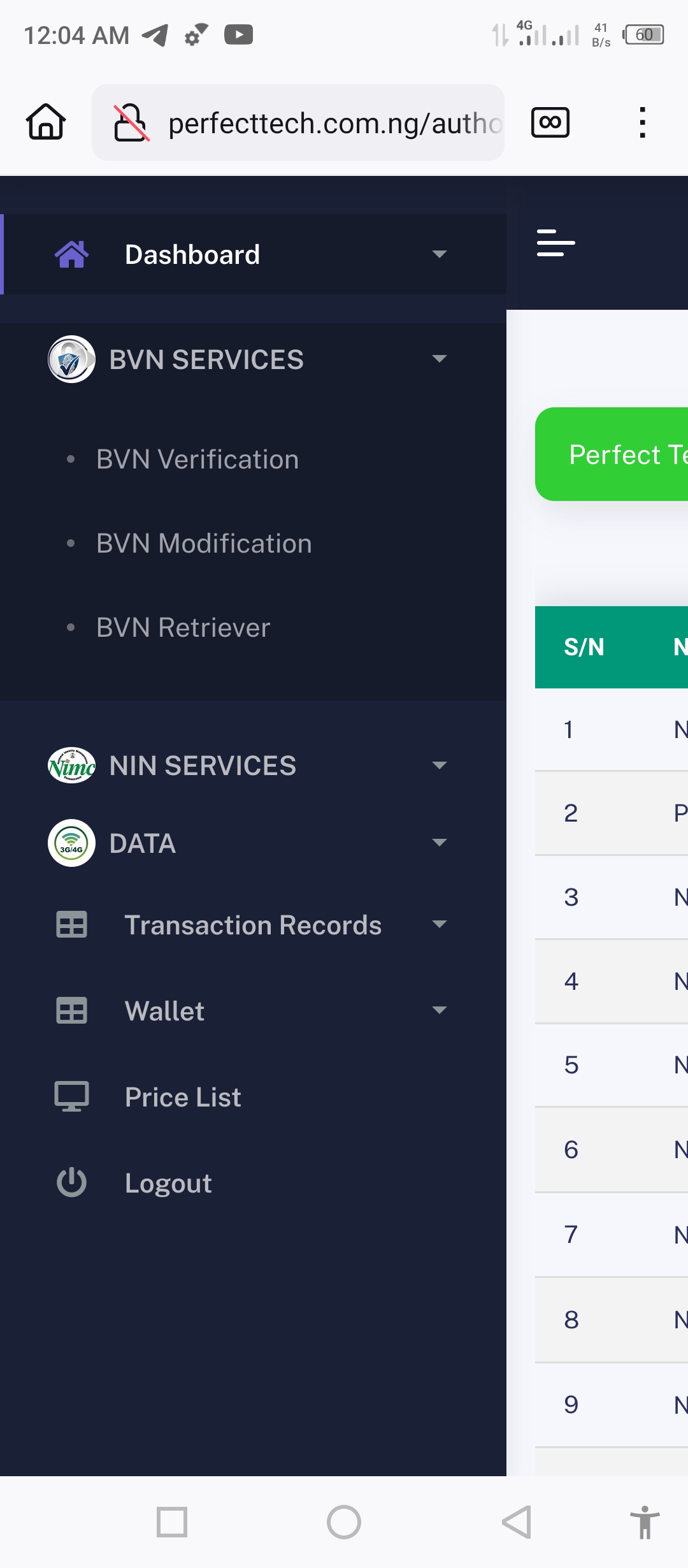Image resolution: width=688 pixels, height=1568 pixels.
Task: Select BVN Modification menu item
Action: coord(204,544)
